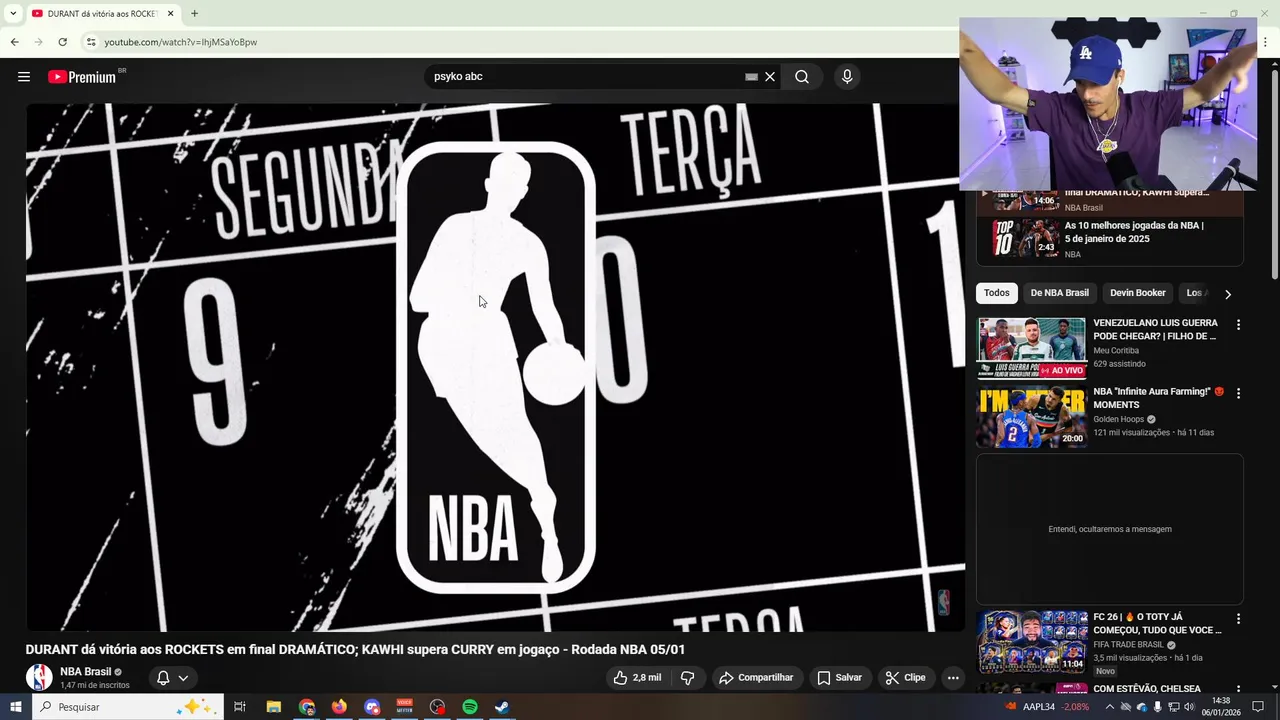
Task: Open the clock and date 14:38
Action: pyautogui.click(x=1221, y=707)
